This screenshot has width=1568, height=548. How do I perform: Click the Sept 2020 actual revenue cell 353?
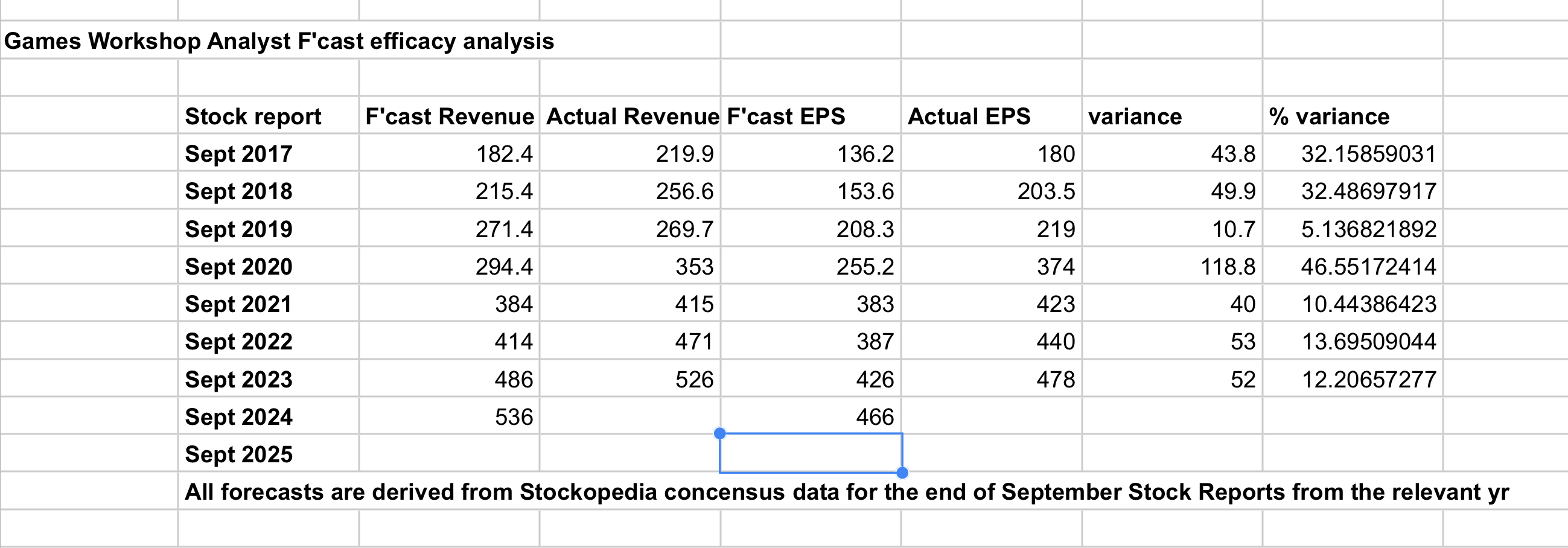(630, 266)
